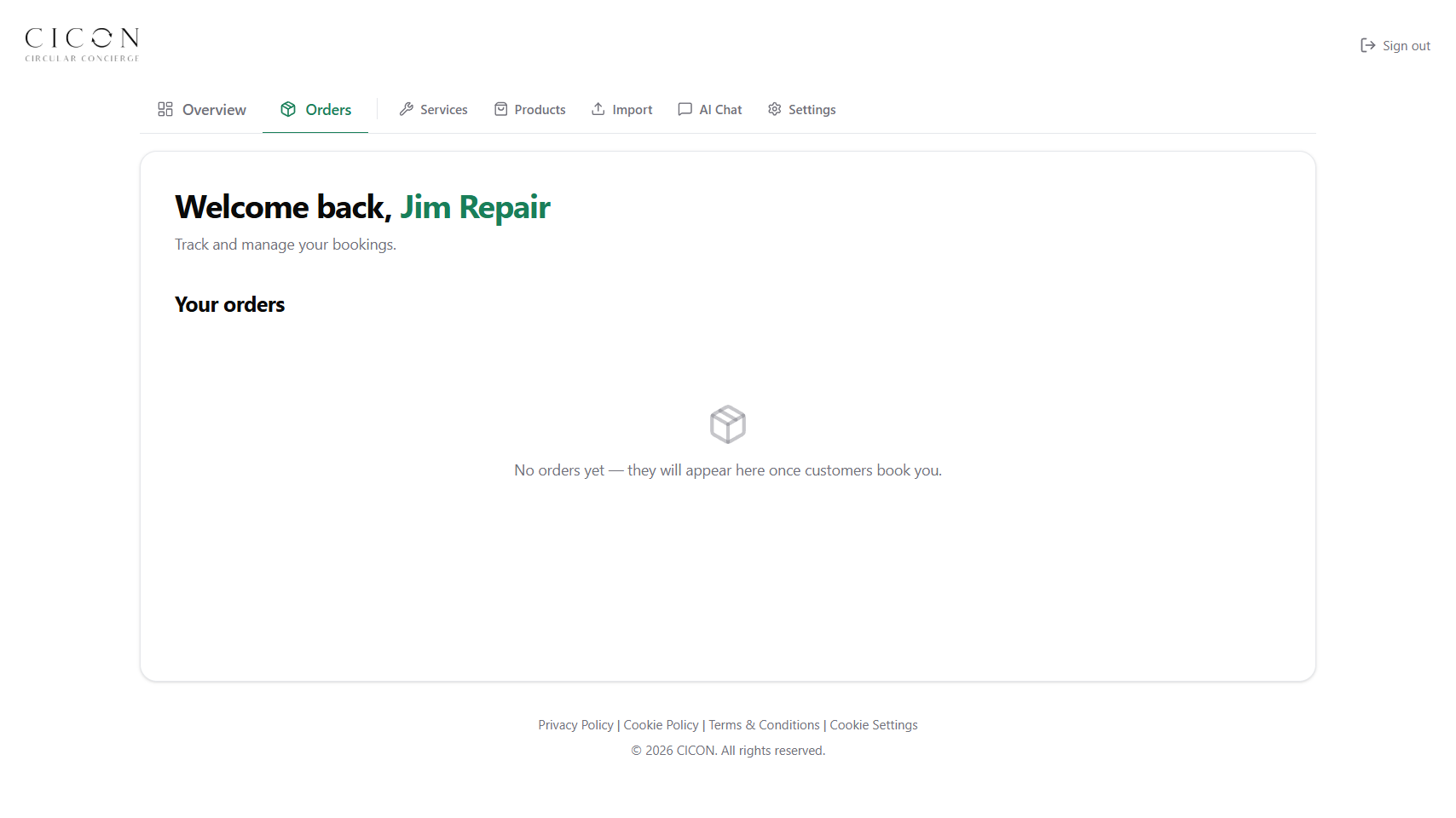The image size is (1456, 818).
Task: Select the Orders tab label
Action: pyautogui.click(x=328, y=110)
